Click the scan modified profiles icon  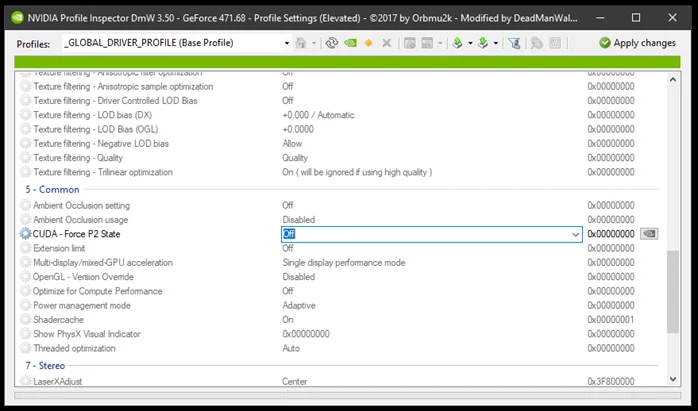537,43
